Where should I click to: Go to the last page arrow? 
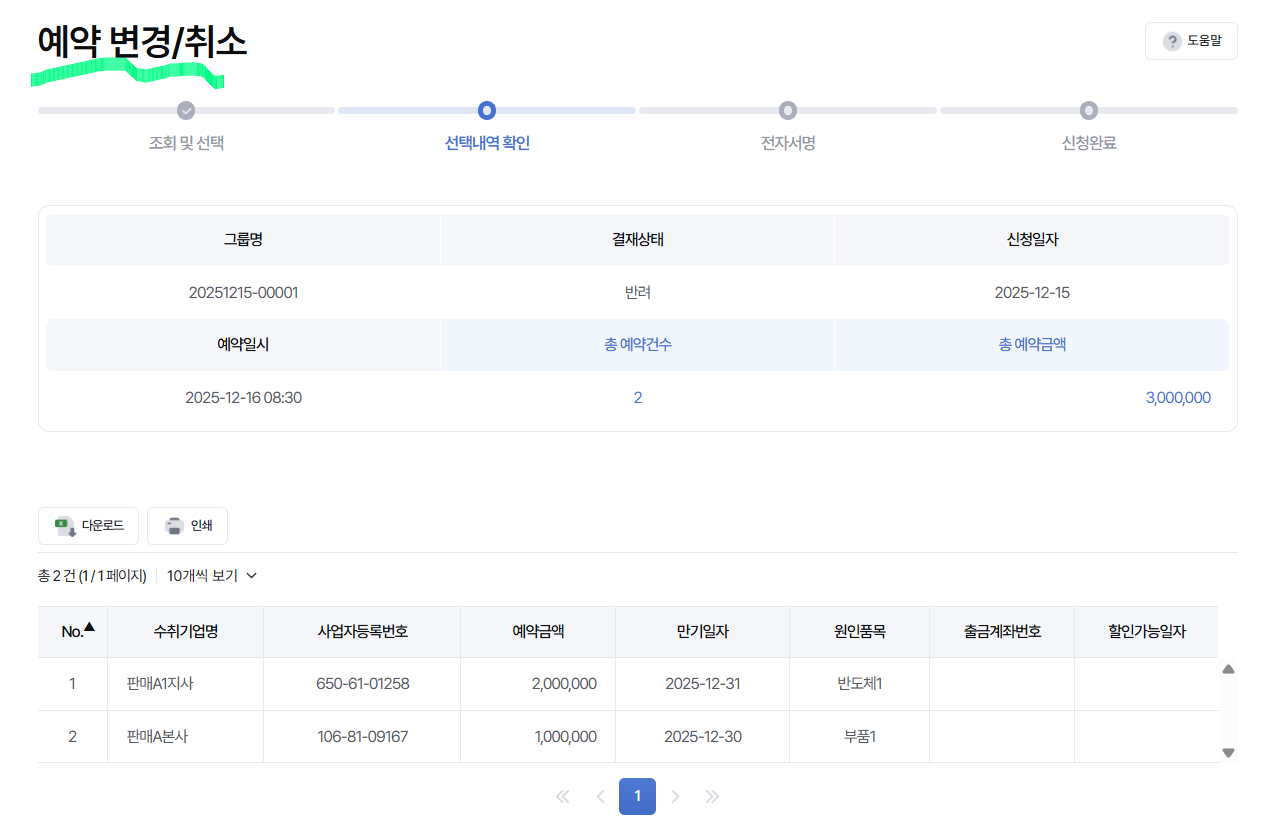point(712,797)
